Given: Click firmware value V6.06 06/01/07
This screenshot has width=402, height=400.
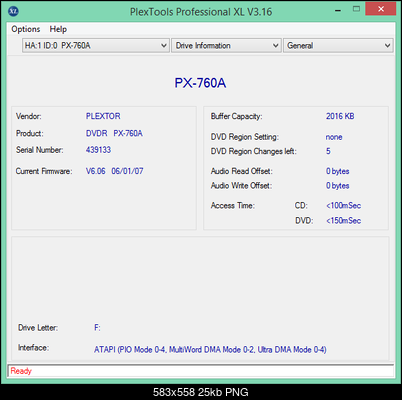Looking at the screenshot, I should tap(114, 171).
